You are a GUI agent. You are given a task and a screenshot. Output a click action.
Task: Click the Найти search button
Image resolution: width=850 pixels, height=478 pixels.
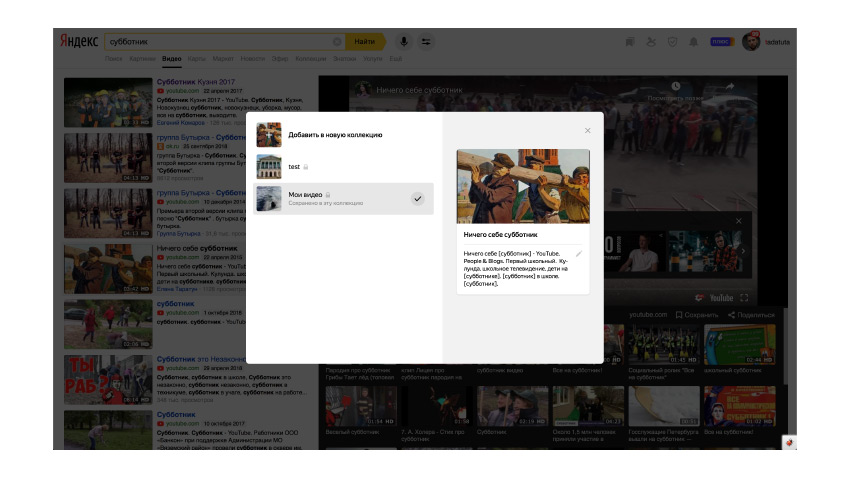365,42
